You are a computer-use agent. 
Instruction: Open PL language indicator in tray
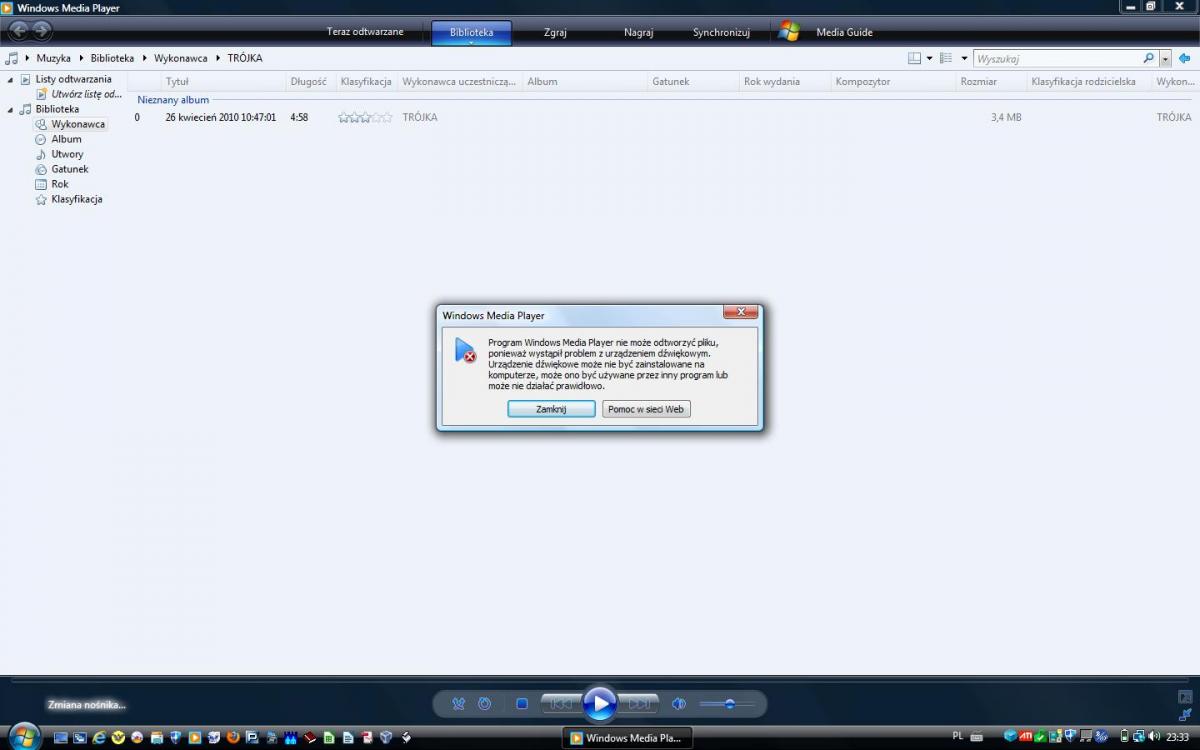(x=958, y=736)
